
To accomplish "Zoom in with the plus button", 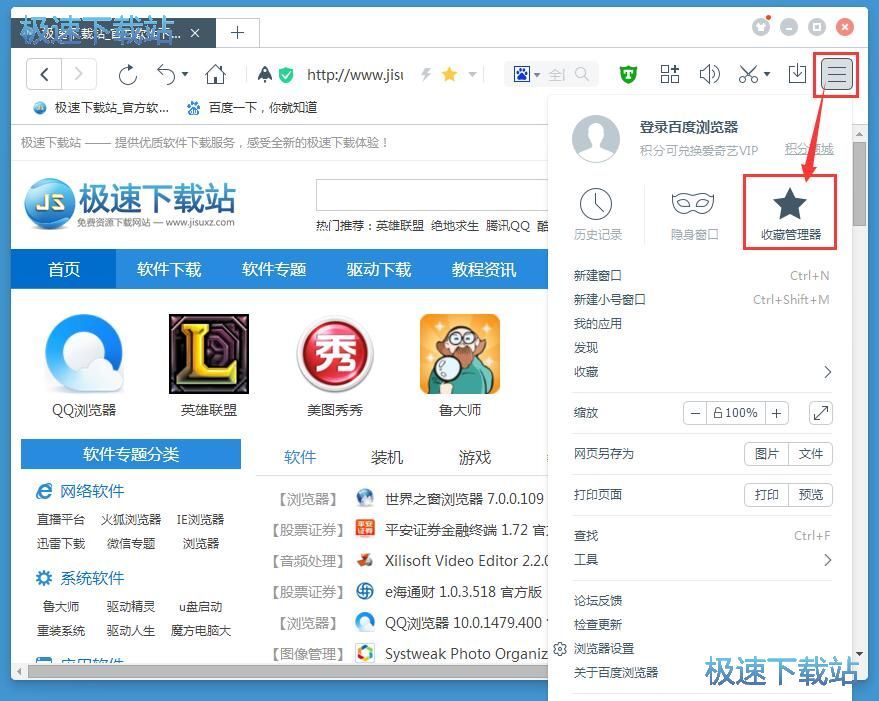I will [776, 413].
